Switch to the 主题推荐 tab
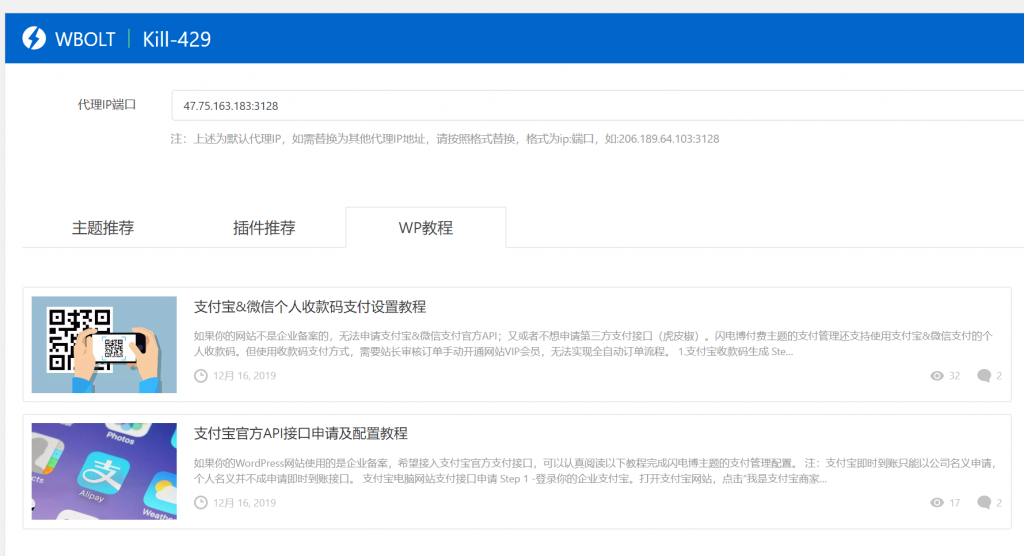Screen dimensions: 1024x556 click(x=103, y=228)
